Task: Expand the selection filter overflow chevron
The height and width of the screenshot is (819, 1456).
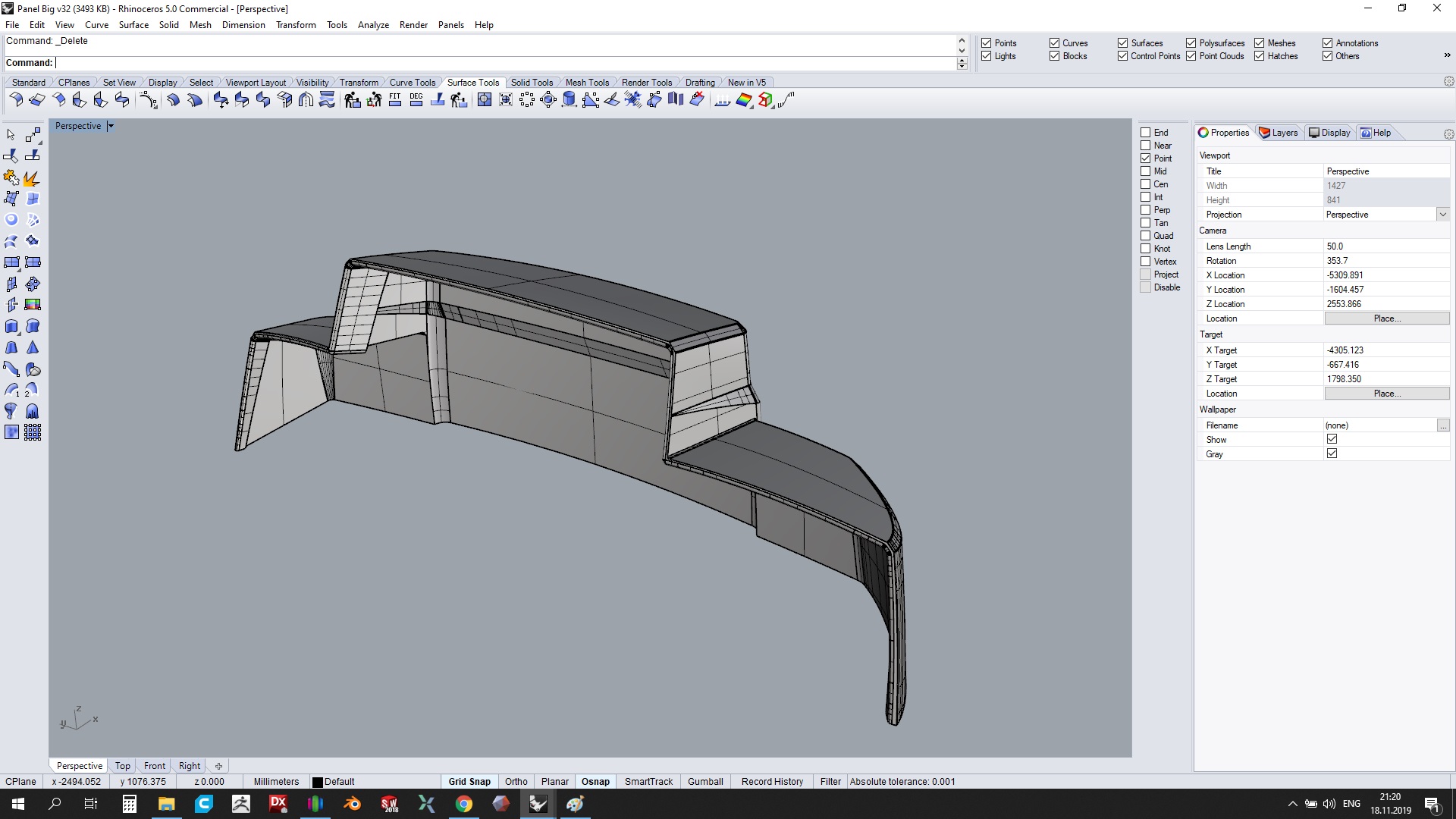Action: [x=1447, y=55]
